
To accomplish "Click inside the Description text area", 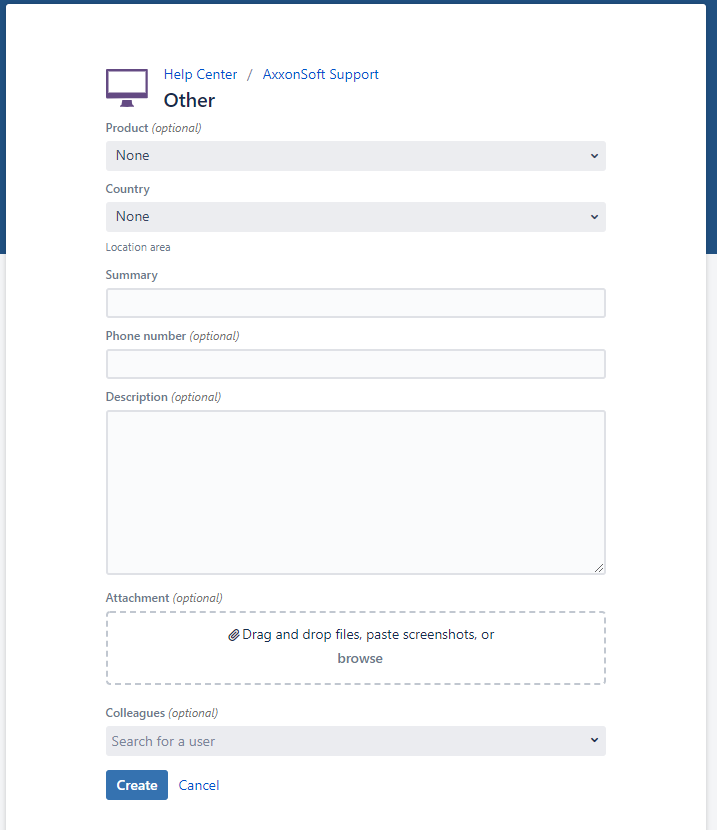I will (355, 492).
